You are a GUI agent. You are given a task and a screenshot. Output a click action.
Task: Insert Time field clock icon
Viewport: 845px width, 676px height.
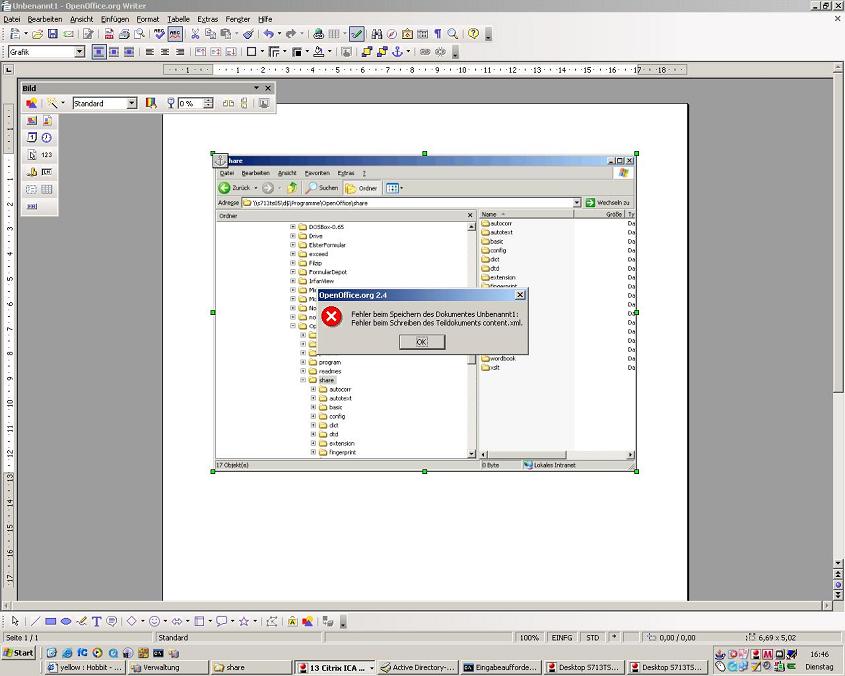(x=47, y=137)
